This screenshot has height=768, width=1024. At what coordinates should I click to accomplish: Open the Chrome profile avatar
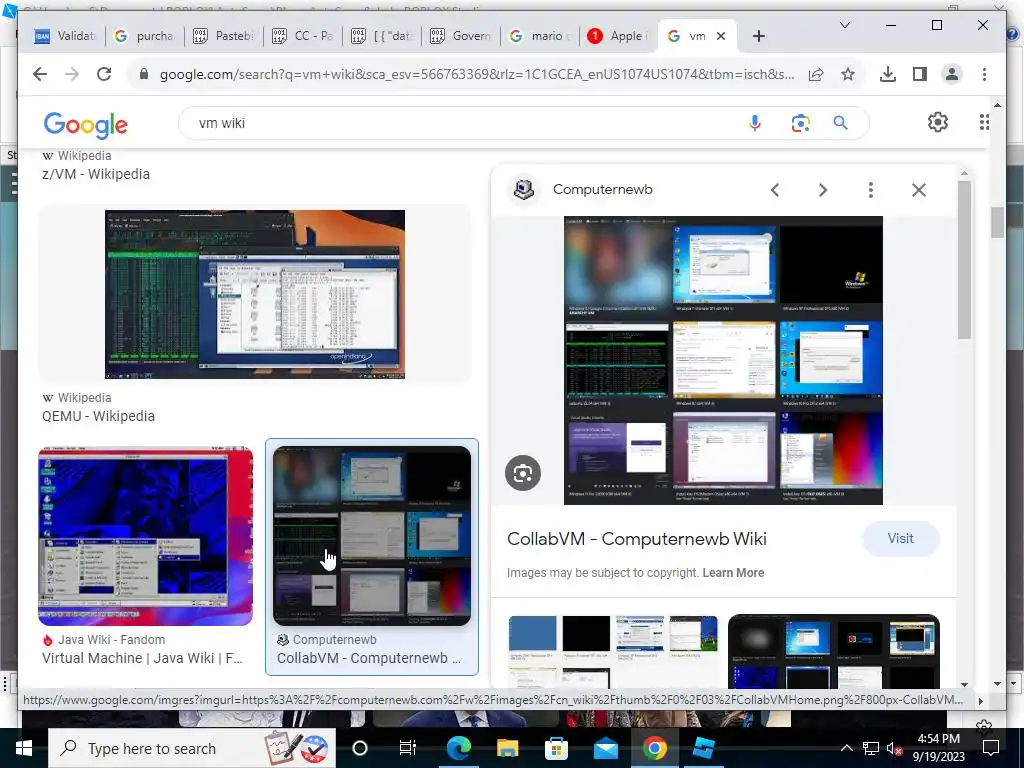(952, 74)
